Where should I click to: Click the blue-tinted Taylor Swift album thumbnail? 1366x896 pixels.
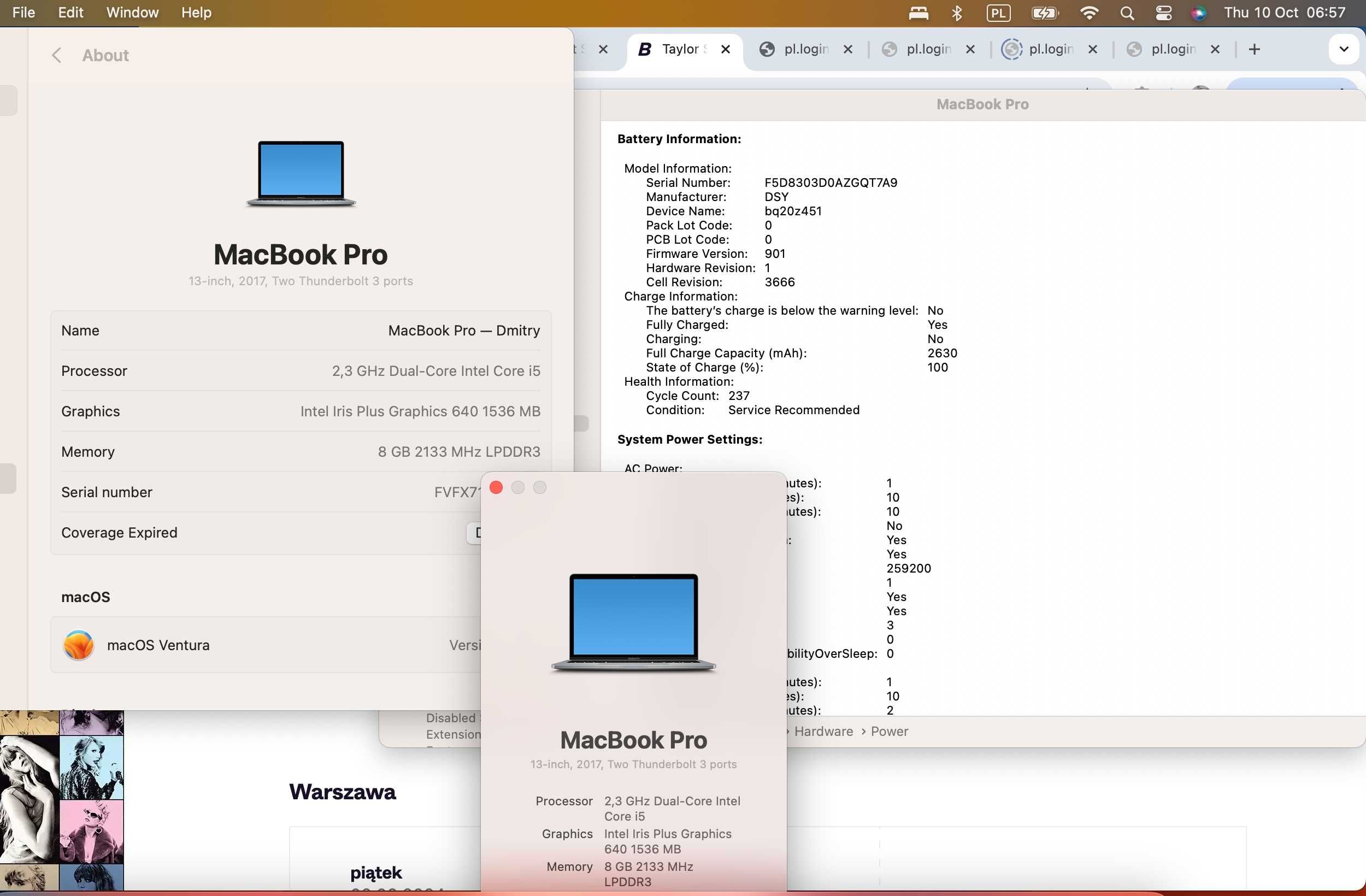click(x=92, y=768)
